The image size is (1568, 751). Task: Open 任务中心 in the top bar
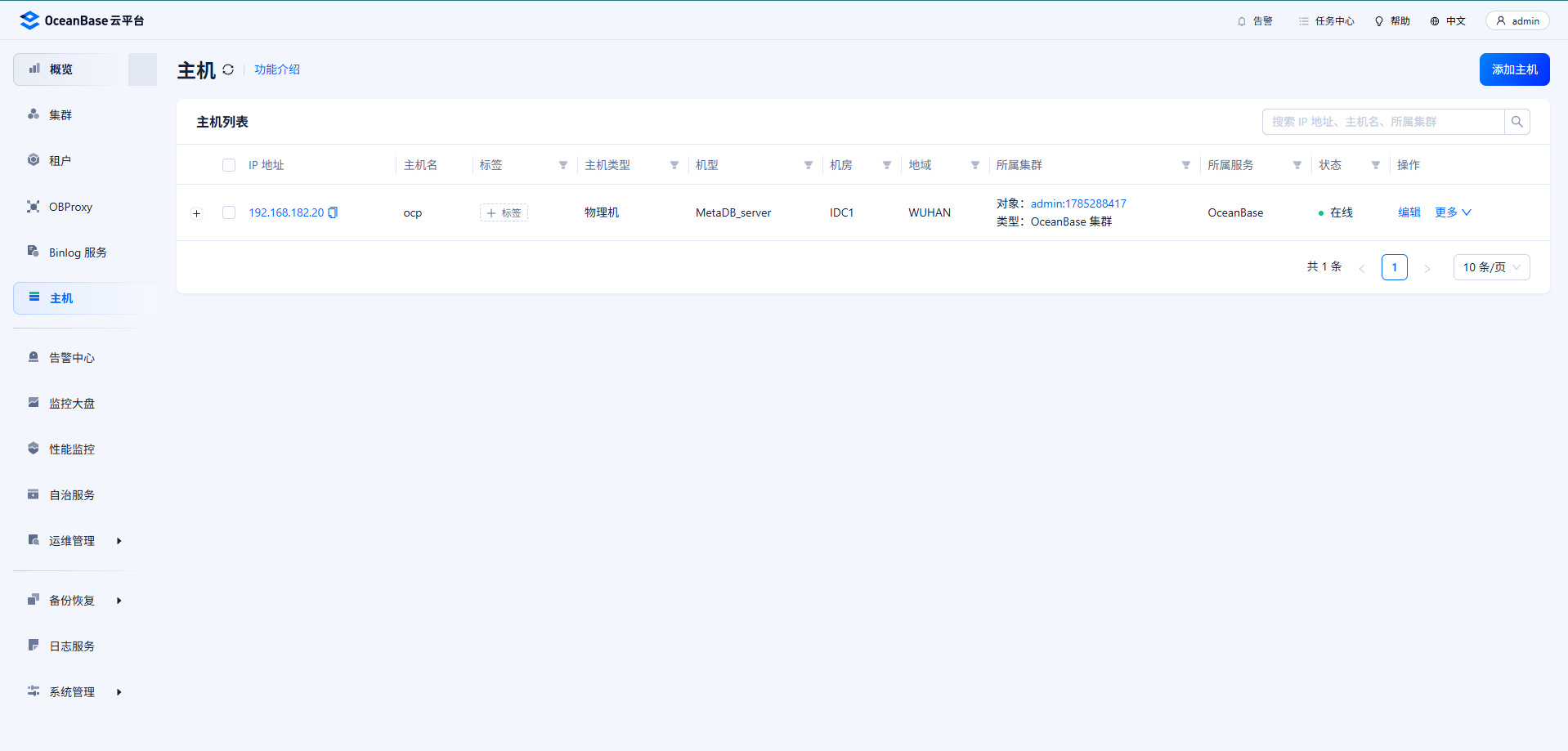(1326, 21)
